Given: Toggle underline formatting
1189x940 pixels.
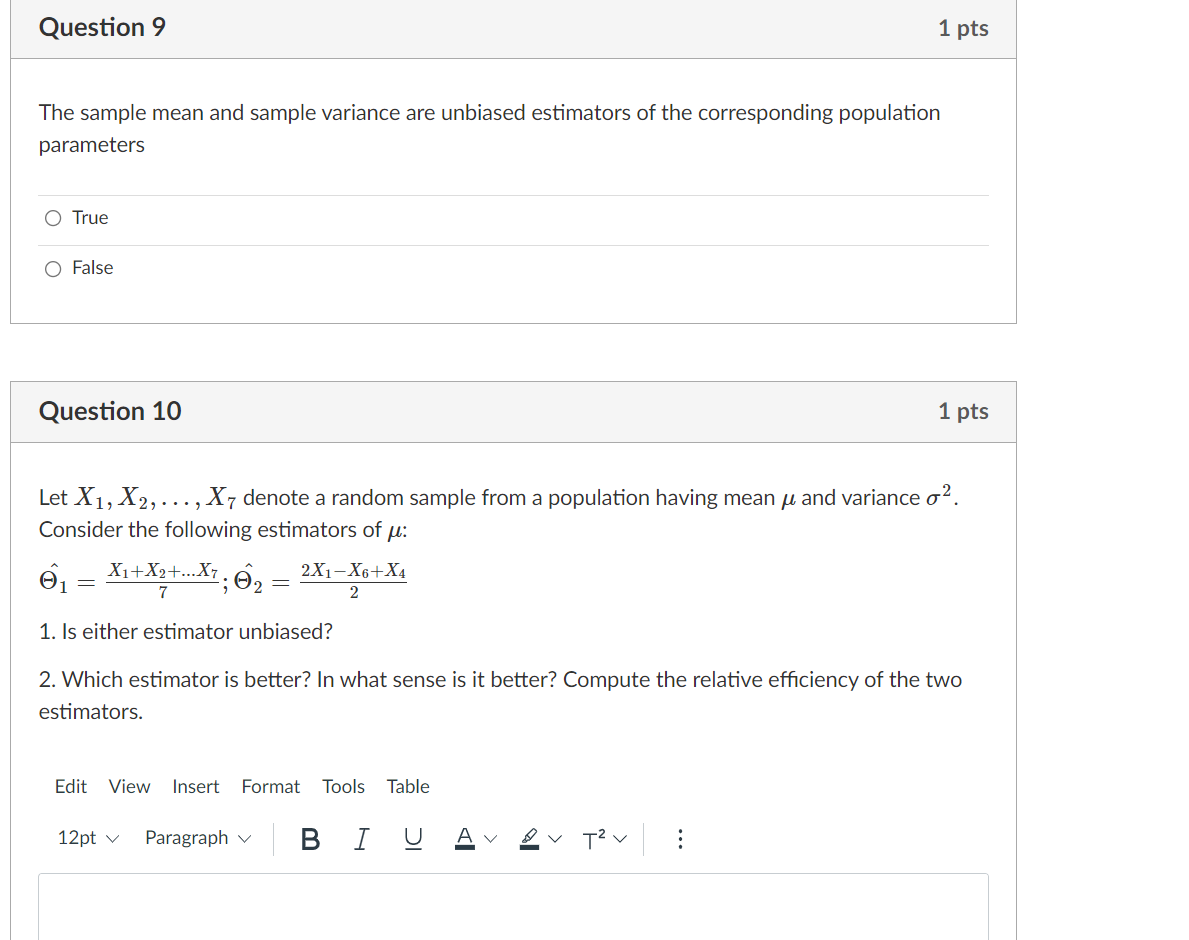Looking at the screenshot, I should tap(412, 839).
